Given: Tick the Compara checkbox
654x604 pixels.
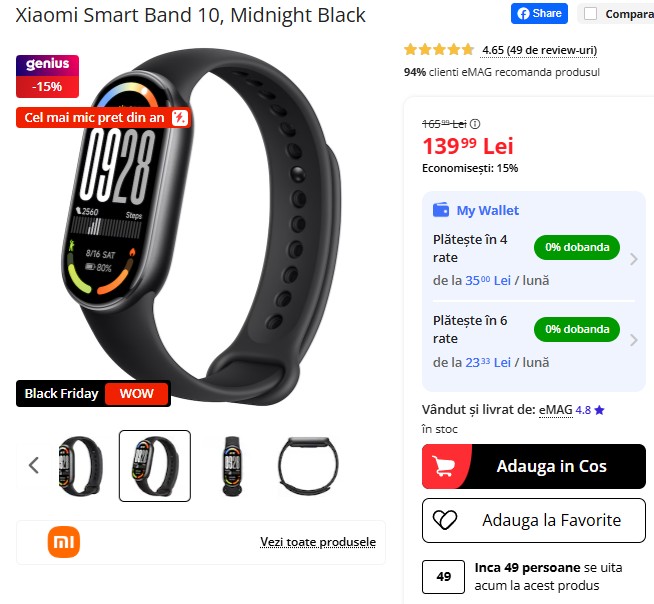Looking at the screenshot, I should tap(590, 14).
